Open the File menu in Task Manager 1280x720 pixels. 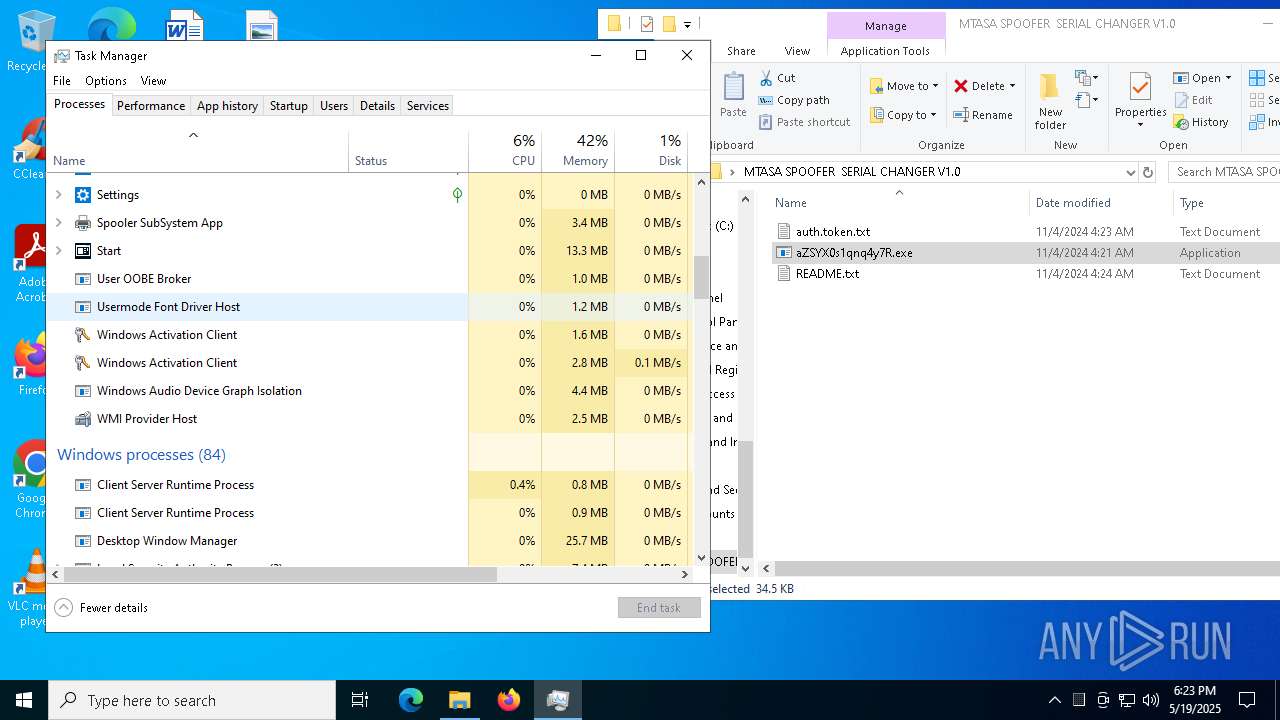coord(62,81)
